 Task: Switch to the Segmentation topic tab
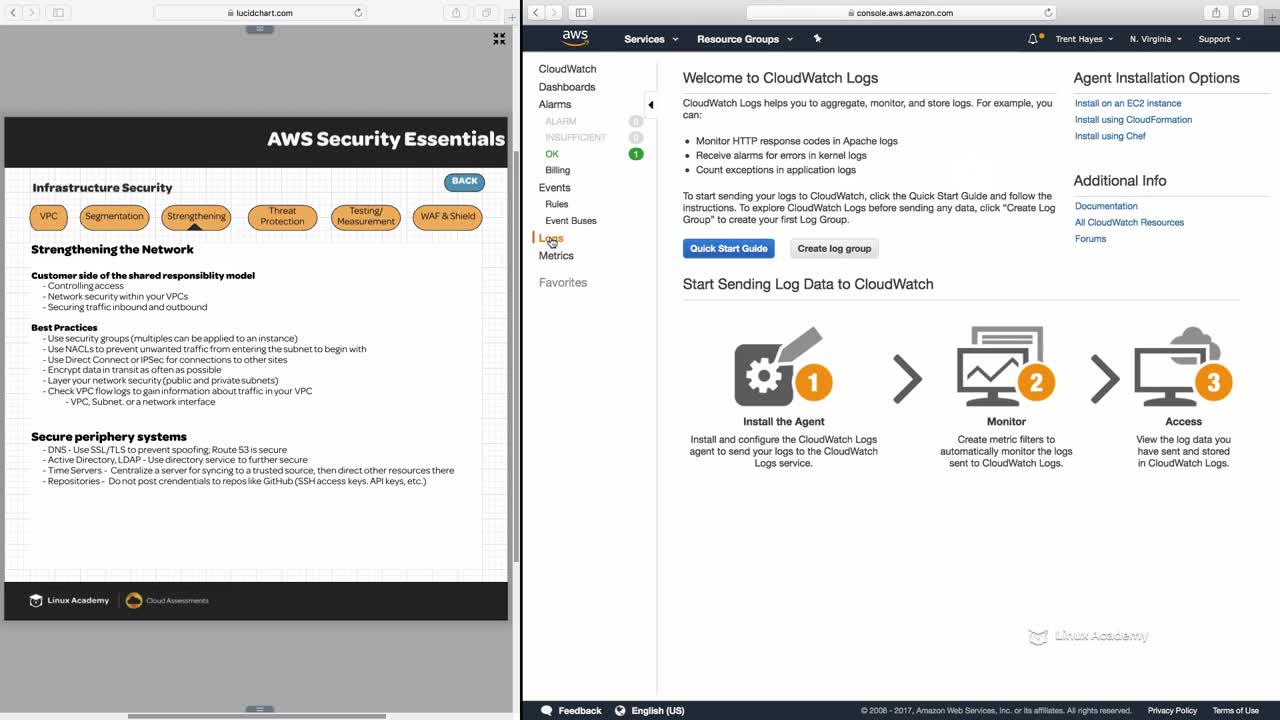coord(114,216)
